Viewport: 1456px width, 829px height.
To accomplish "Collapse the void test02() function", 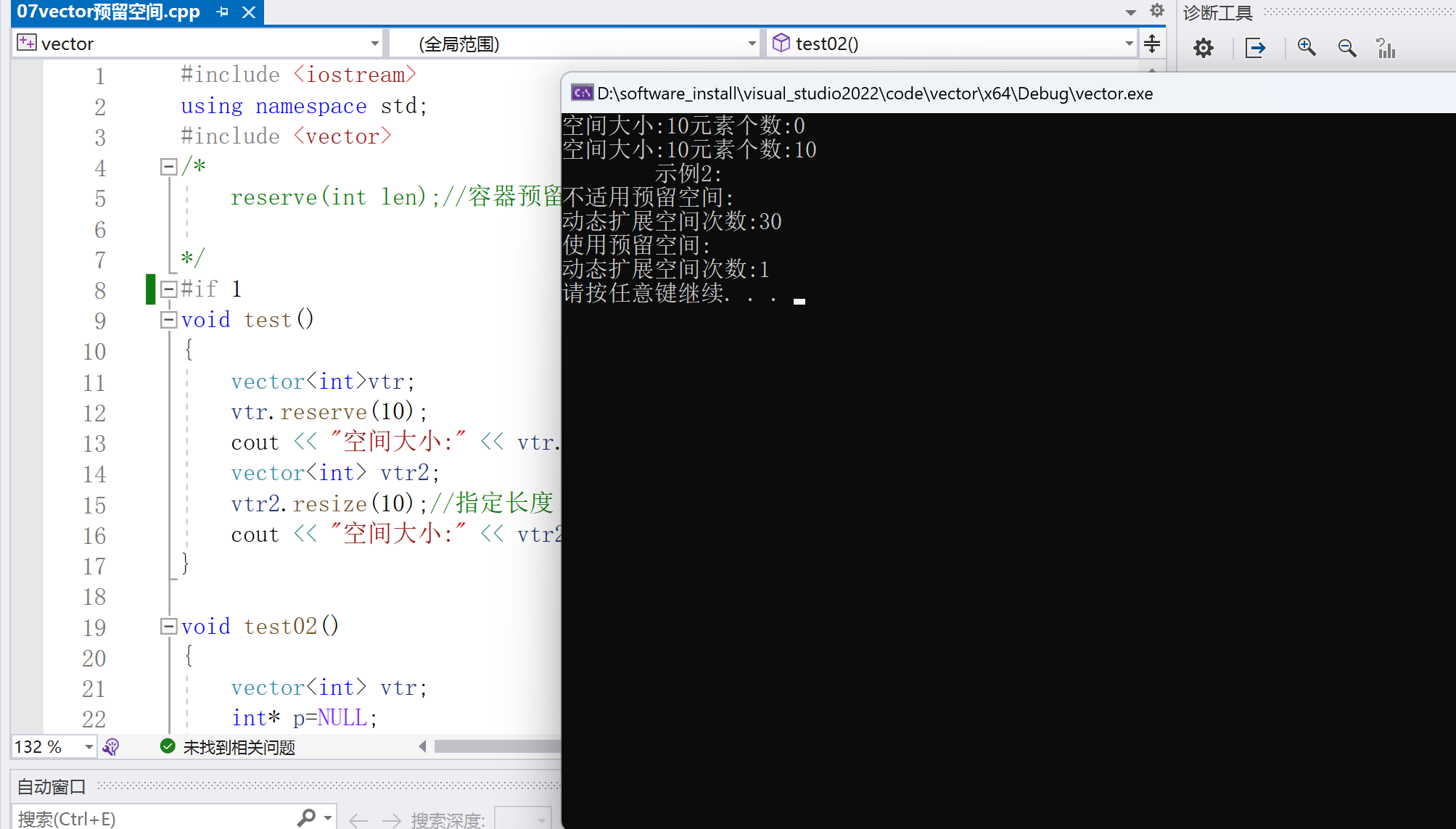I will click(168, 627).
